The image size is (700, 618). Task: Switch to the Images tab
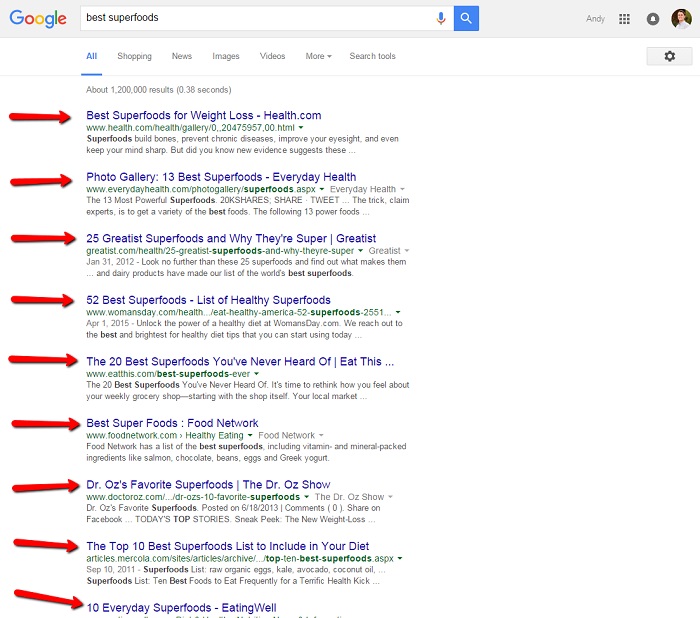pos(225,56)
